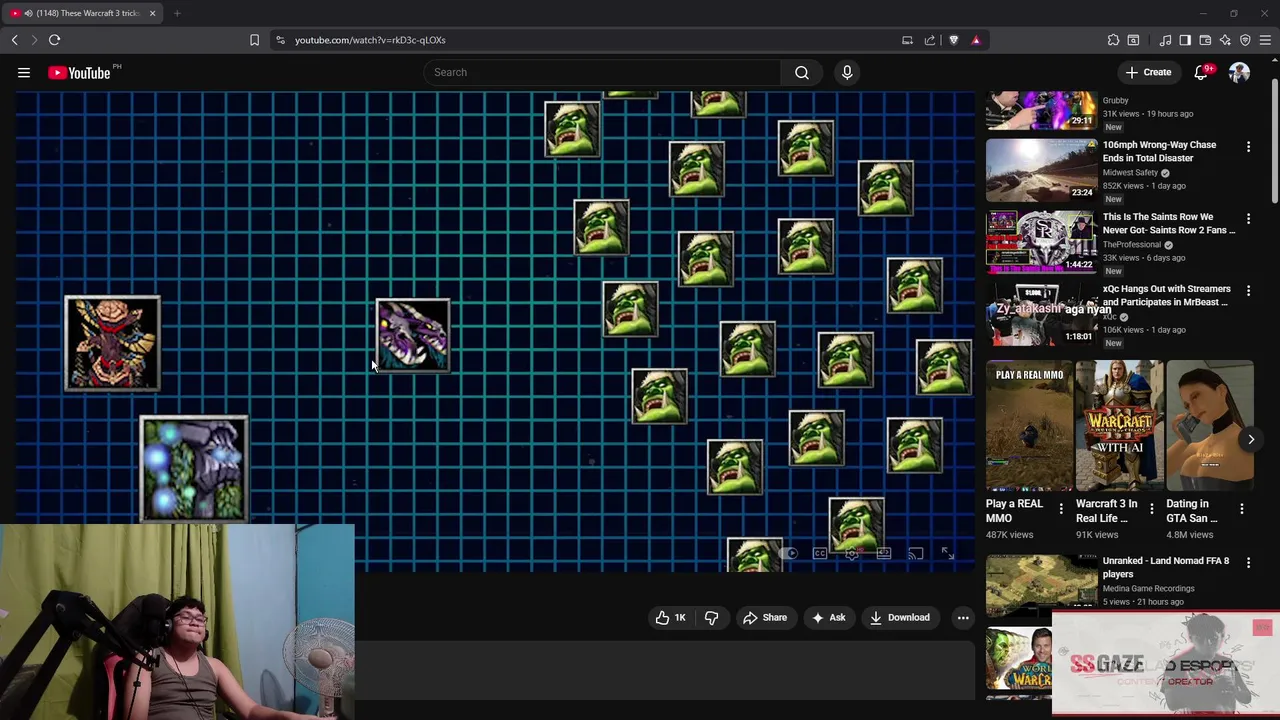Open YouTube notifications bell

[1203, 72]
